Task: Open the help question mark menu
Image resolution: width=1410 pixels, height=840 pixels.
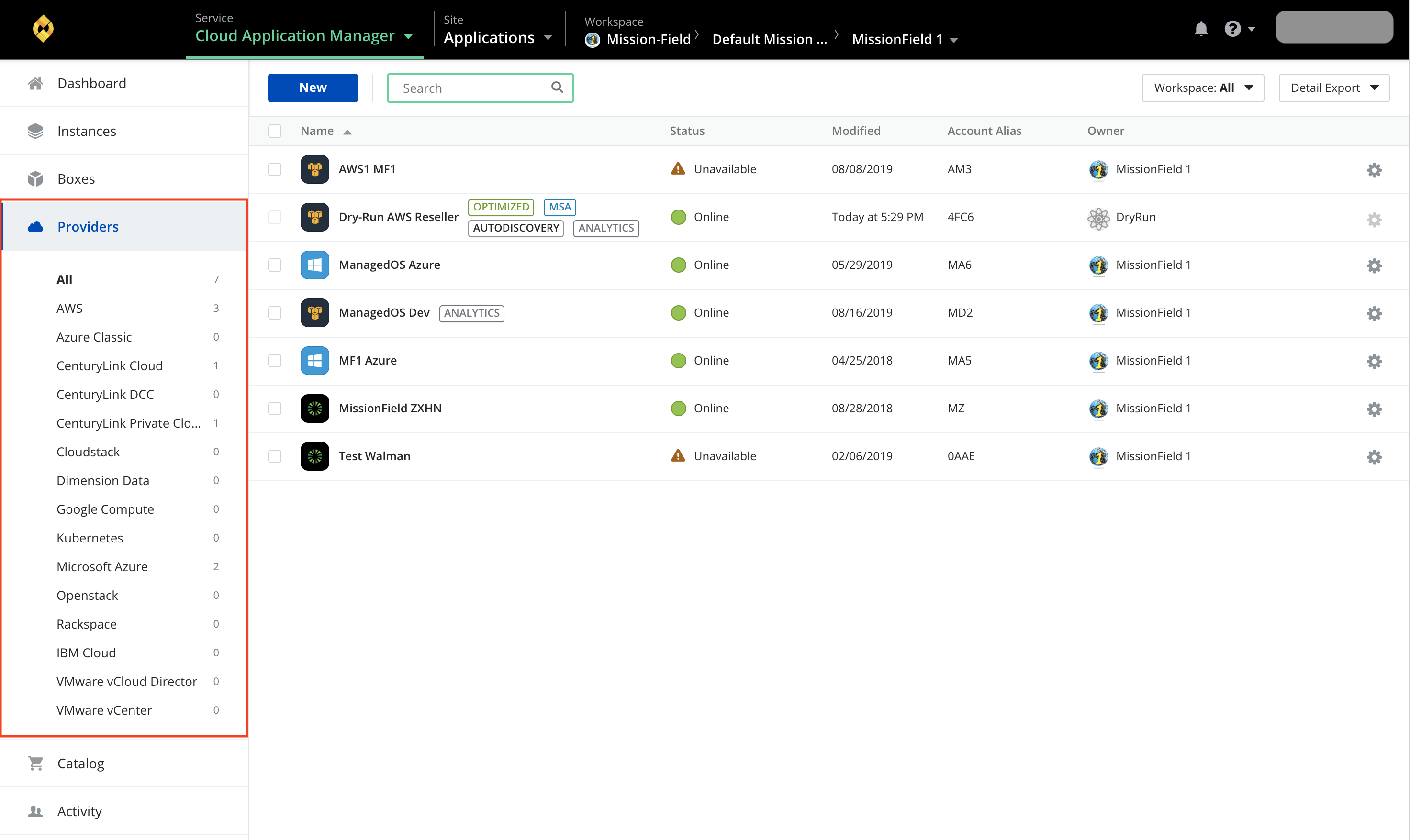Action: pos(1239,28)
